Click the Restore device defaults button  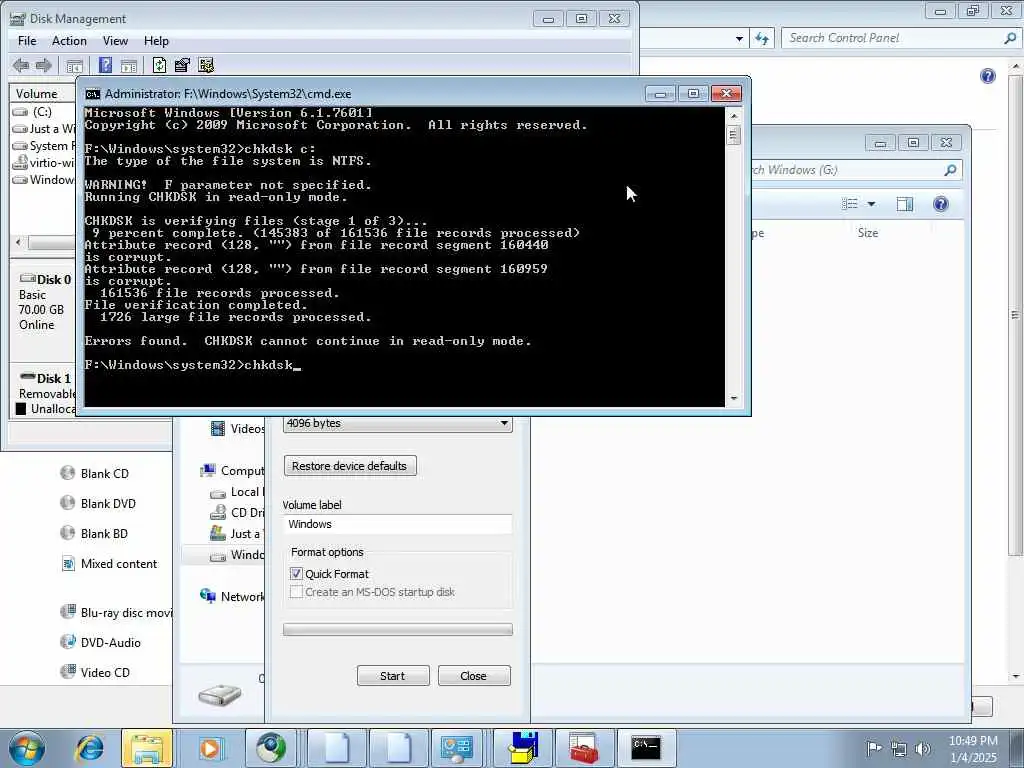tap(350, 466)
